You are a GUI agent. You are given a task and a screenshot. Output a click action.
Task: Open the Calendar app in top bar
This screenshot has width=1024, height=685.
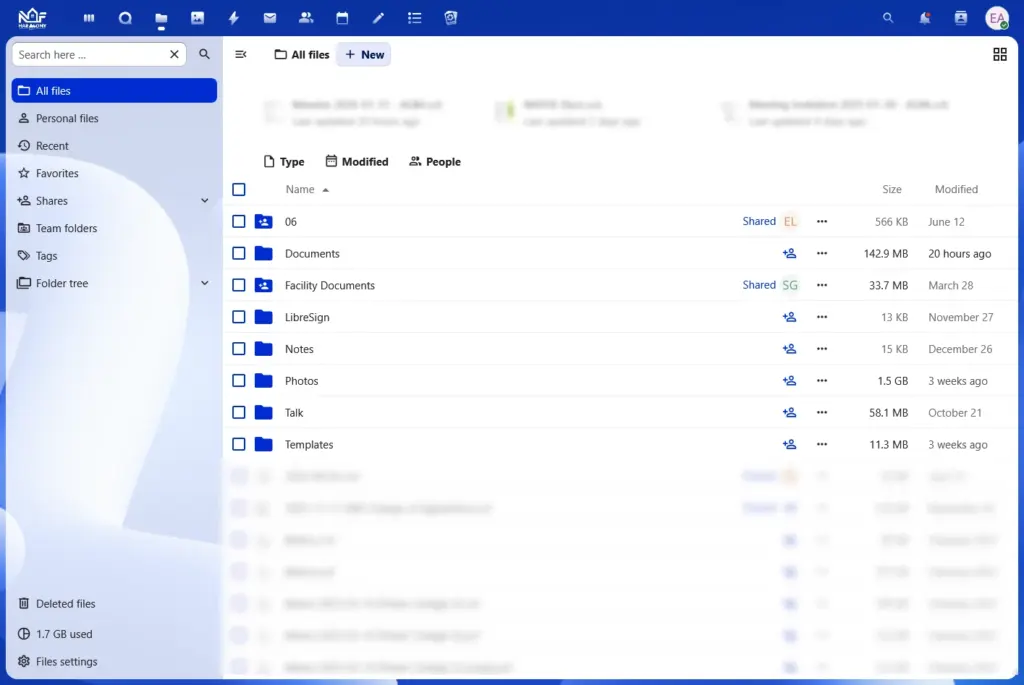(342, 18)
